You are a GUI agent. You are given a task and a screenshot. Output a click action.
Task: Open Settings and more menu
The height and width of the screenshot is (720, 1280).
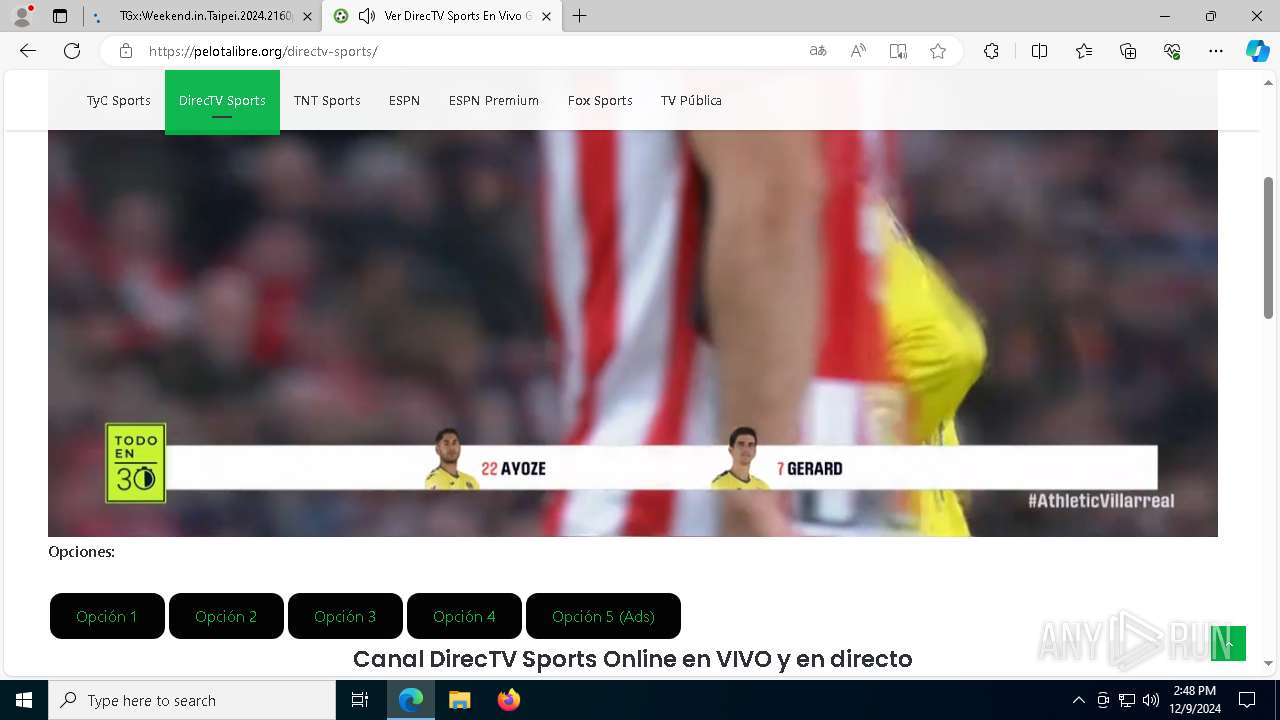(1216, 51)
